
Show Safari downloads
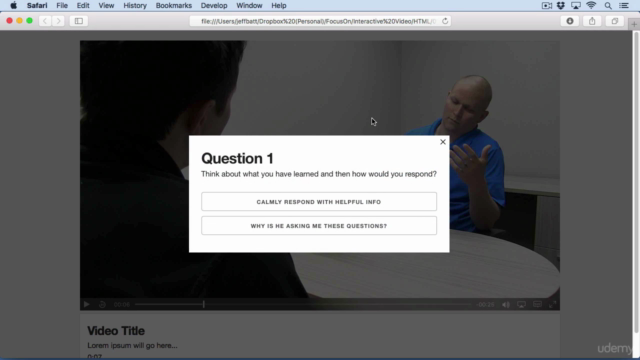coord(570,21)
